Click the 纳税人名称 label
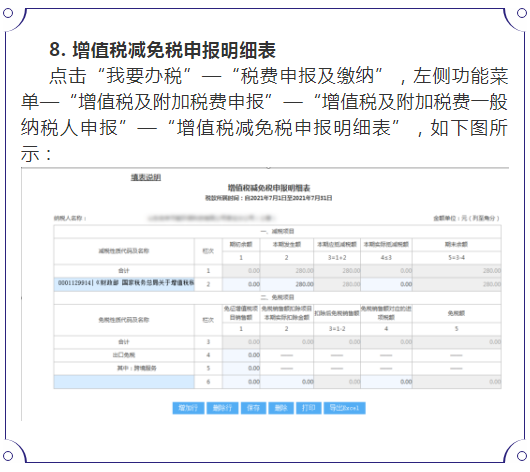The width and height of the screenshot is (530, 472). [70, 218]
